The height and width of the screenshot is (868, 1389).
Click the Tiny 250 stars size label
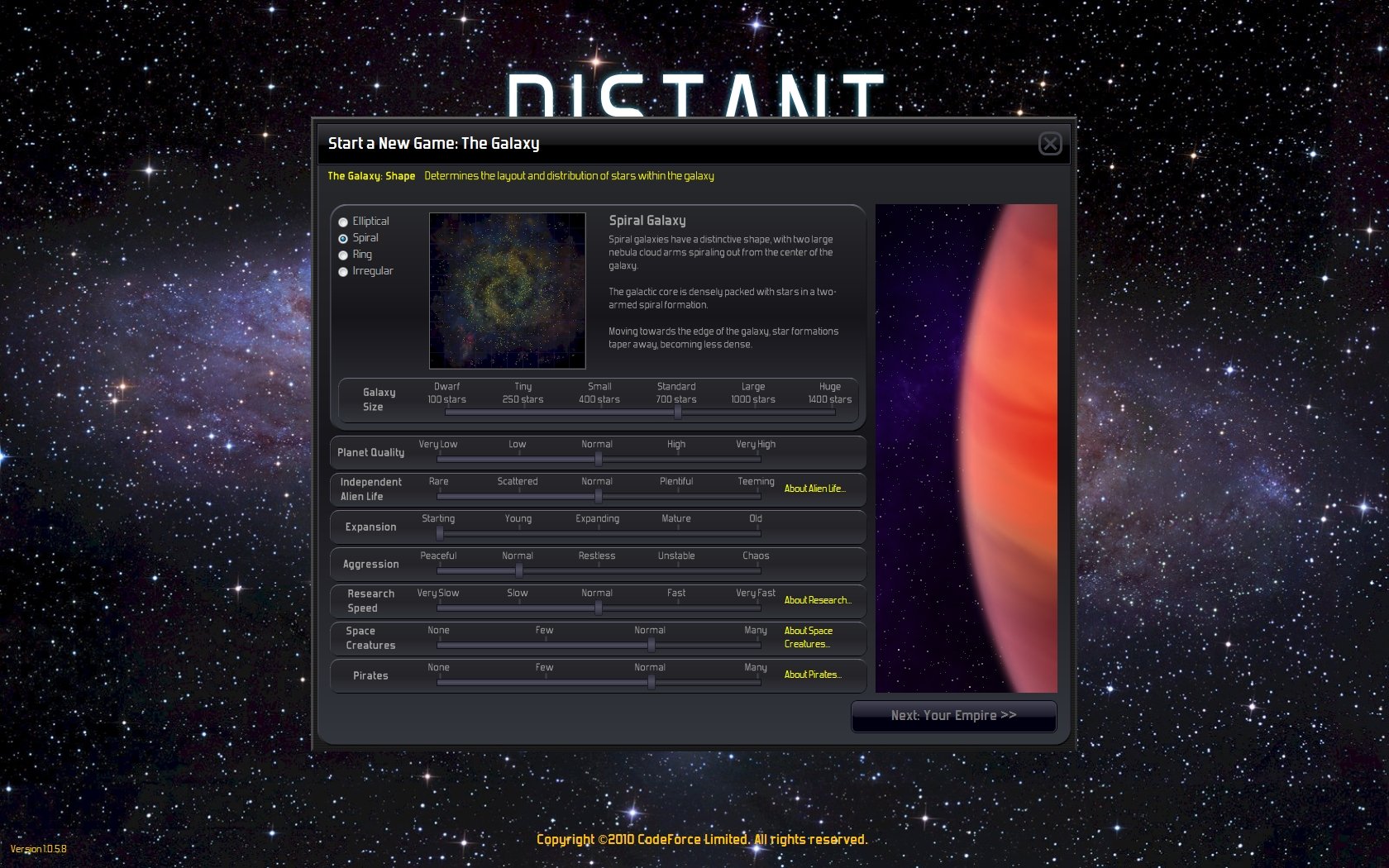point(523,393)
